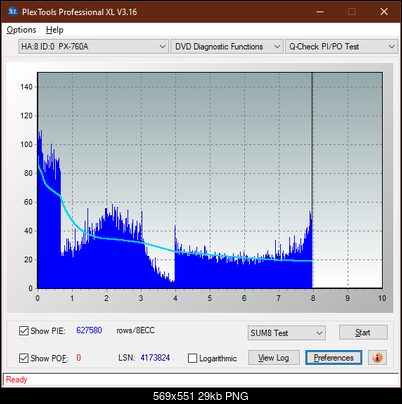
Task: Click the PlexTools XL app icon in title bar
Action: [x=13, y=12]
